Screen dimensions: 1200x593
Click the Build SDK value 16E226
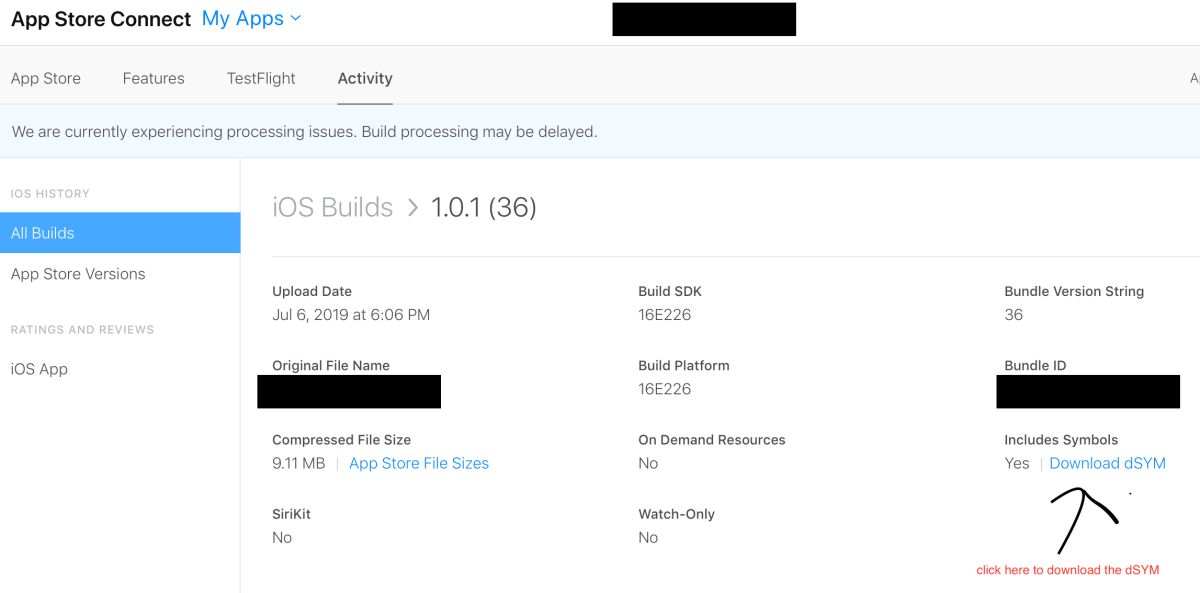(665, 315)
